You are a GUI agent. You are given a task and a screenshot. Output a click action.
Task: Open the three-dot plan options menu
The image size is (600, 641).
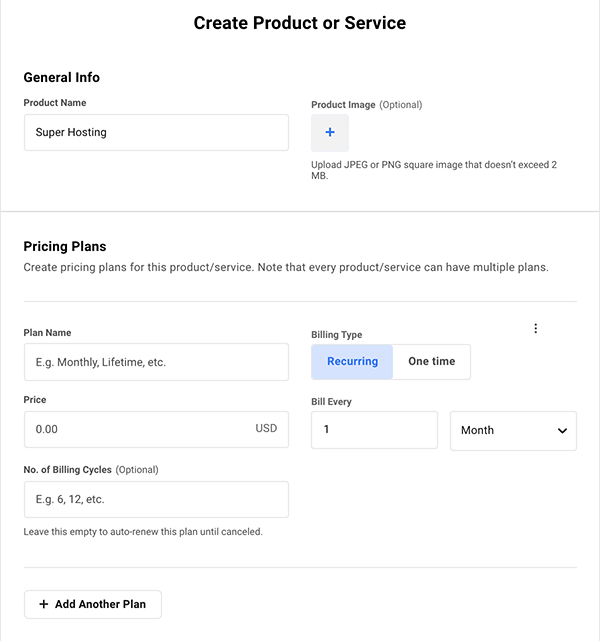(536, 329)
